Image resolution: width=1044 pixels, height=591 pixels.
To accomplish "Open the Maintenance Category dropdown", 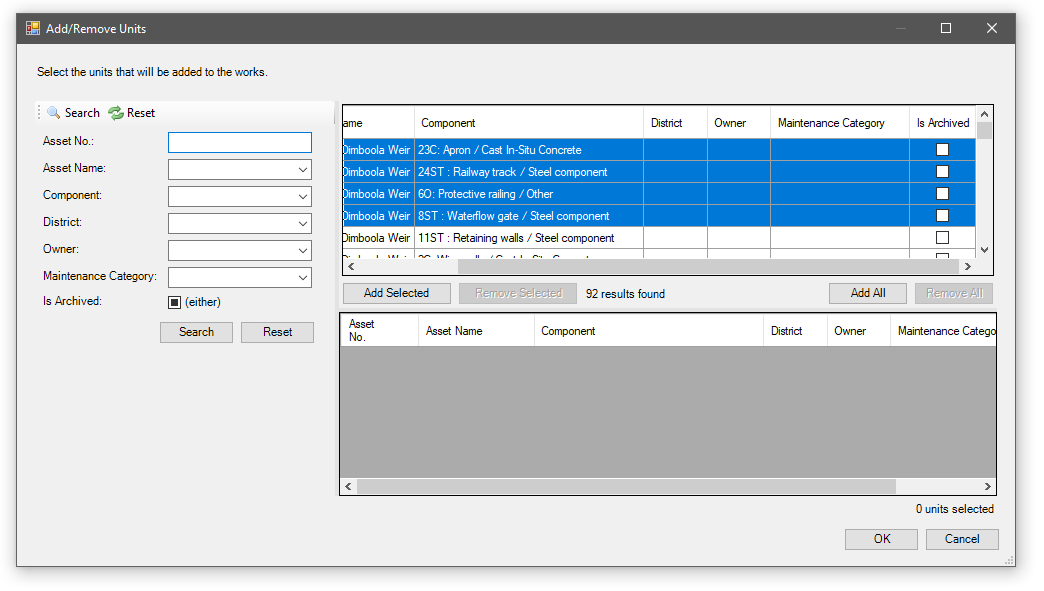I will [x=303, y=278].
